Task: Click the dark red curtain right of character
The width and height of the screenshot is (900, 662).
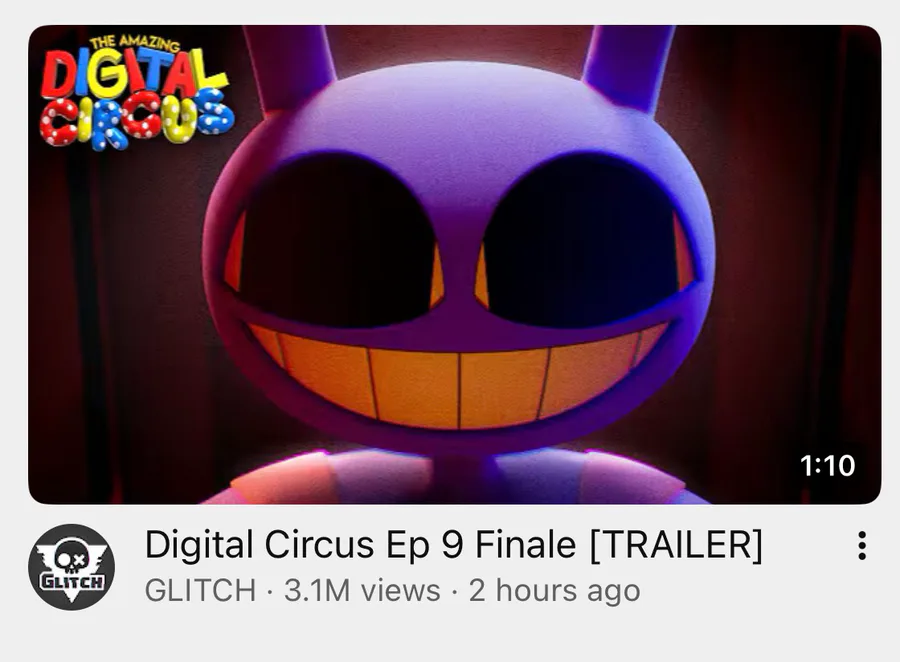Action: tap(798, 258)
